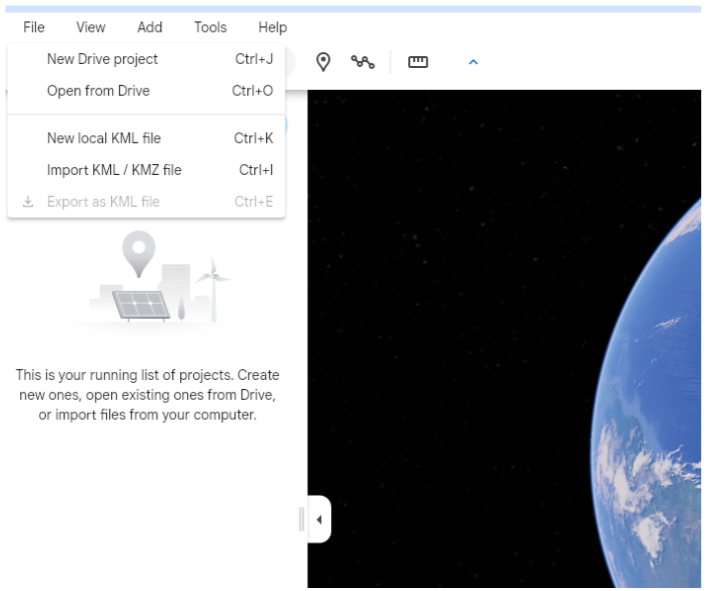The image size is (706, 591).
Task: Click the panel resize grip bar
Action: tap(302, 519)
